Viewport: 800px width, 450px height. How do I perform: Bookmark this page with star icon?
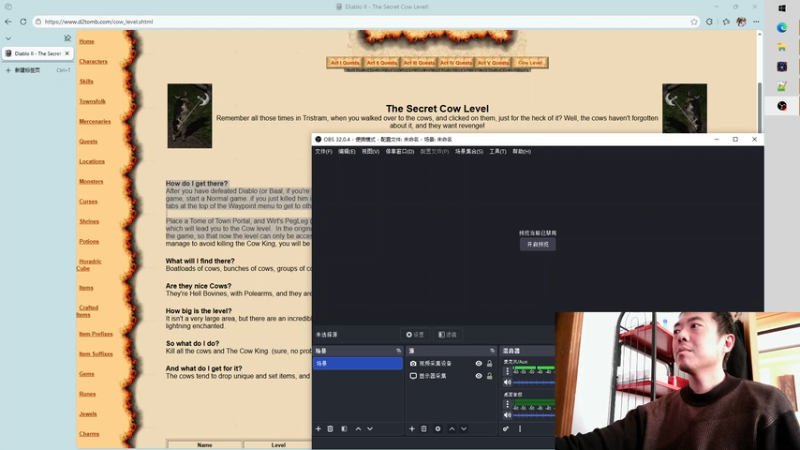(694, 21)
